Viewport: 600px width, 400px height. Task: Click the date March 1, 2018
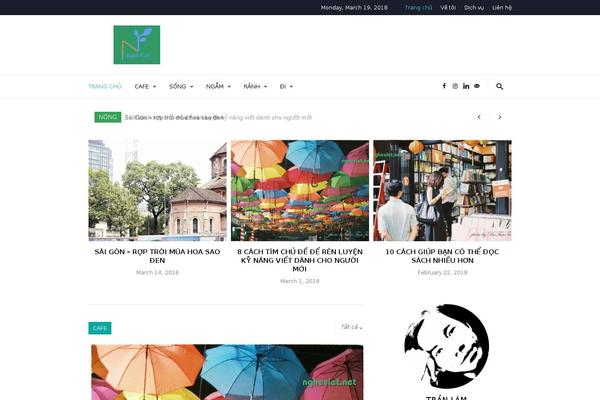point(300,281)
